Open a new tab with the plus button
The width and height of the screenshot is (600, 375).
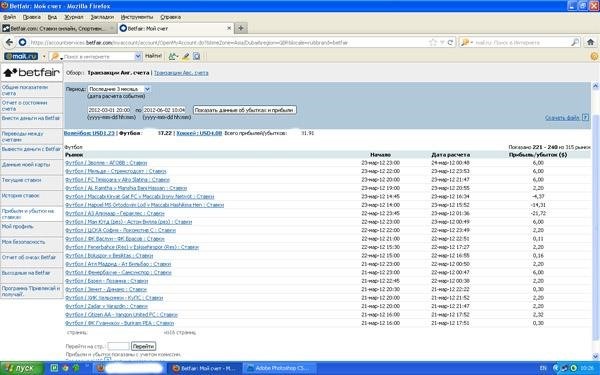point(241,28)
